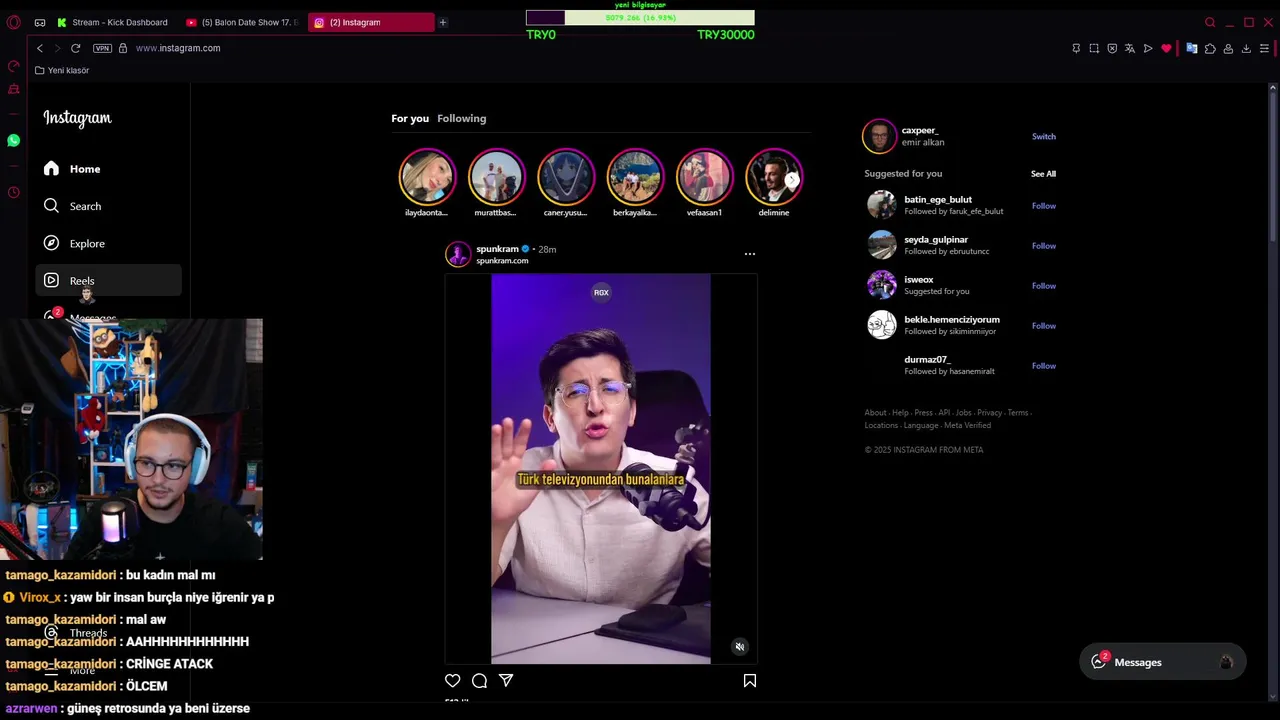Click the player send arrow icon
This screenshot has height=720, width=1280.
[x=1148, y=48]
